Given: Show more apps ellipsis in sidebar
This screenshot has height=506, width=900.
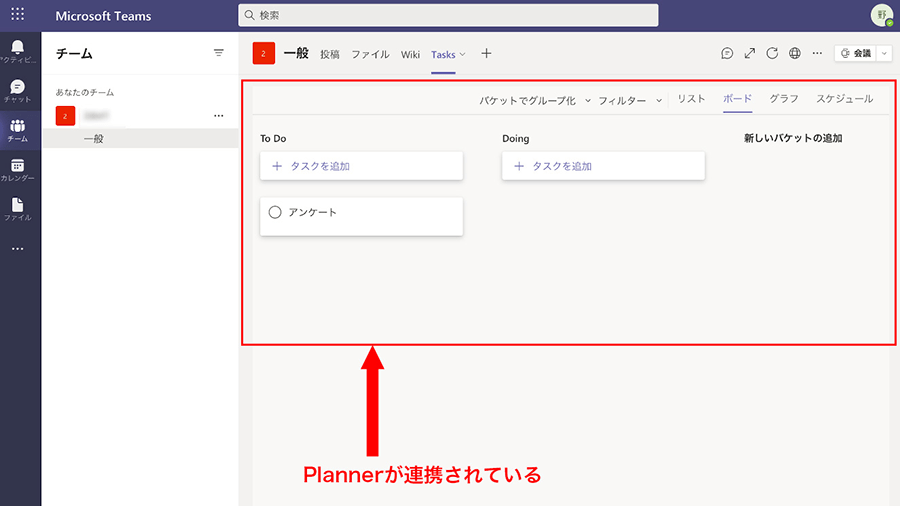Looking at the screenshot, I should point(18,249).
